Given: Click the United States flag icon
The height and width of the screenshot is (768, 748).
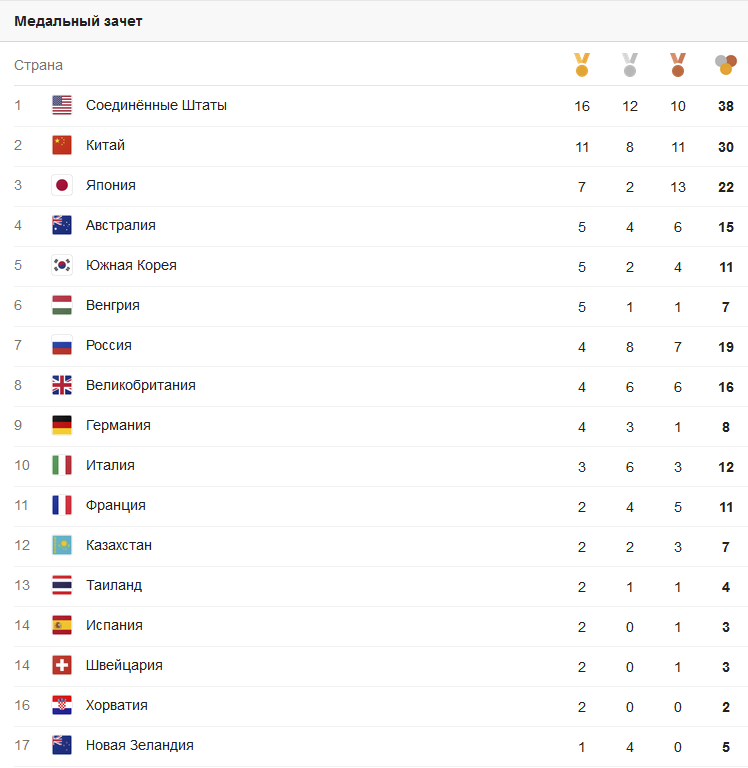Looking at the screenshot, I should coord(62,105).
